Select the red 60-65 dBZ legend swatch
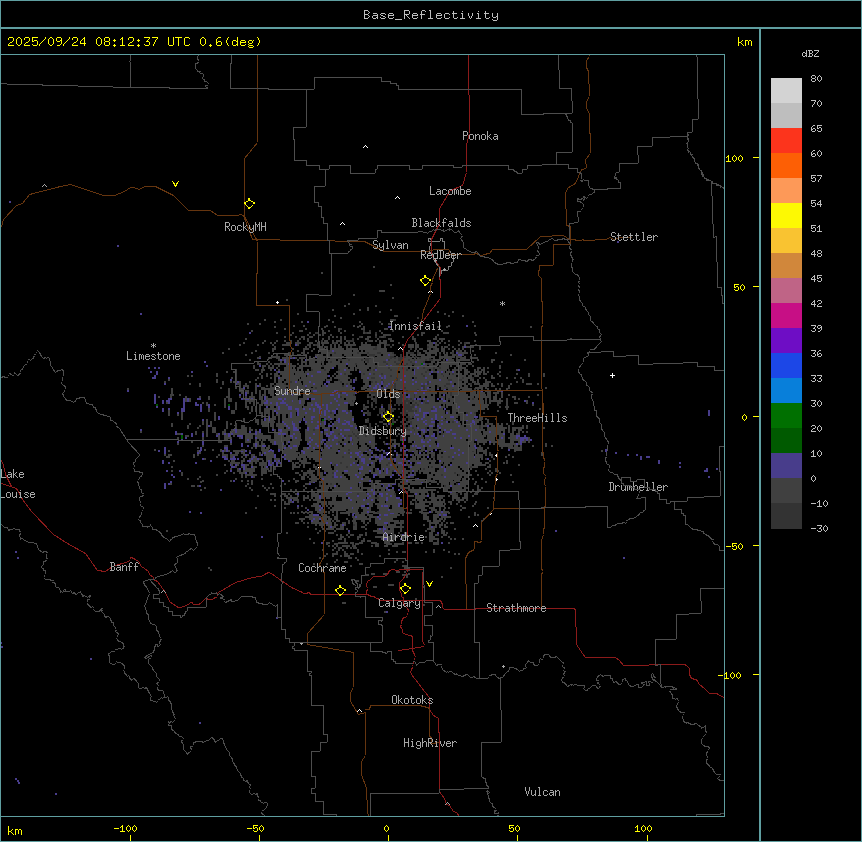The image size is (862, 842). point(786,140)
